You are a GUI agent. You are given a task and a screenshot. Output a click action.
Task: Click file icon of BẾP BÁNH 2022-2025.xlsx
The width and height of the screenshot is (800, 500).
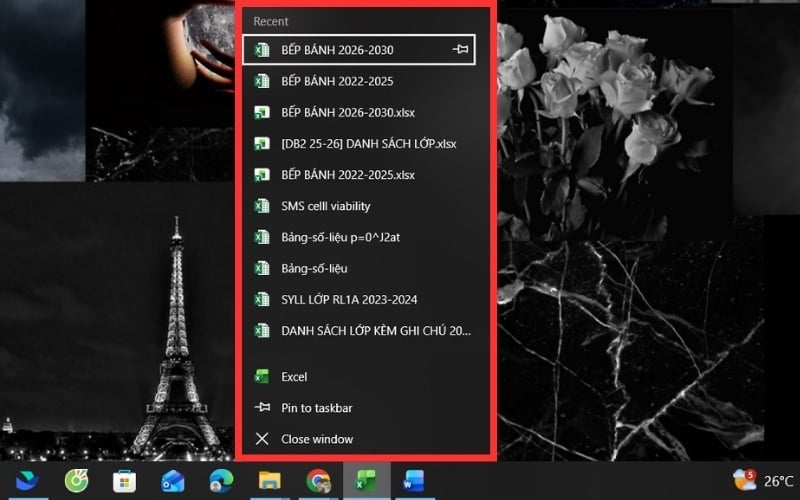coord(262,174)
